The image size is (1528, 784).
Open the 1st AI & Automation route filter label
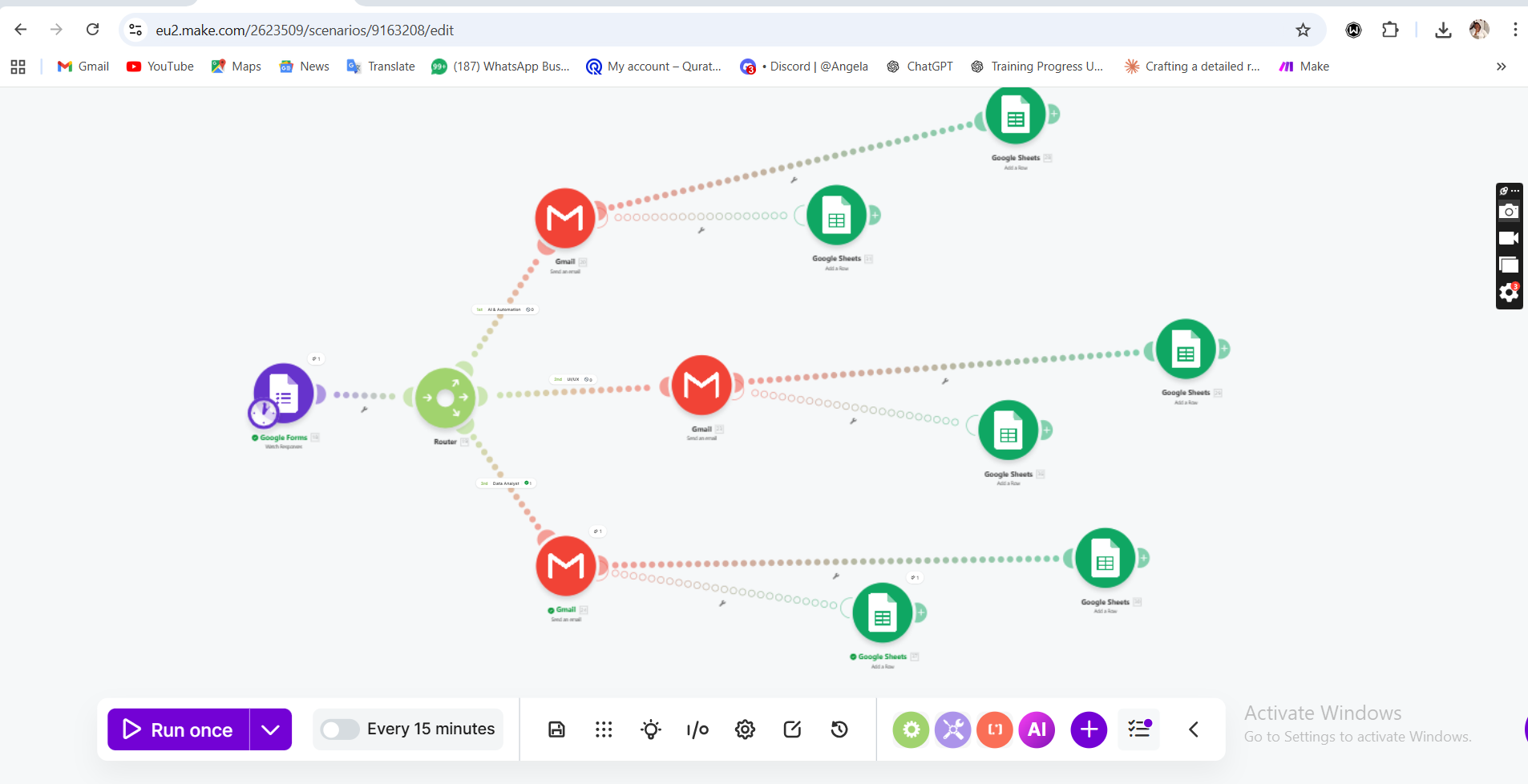tap(505, 309)
